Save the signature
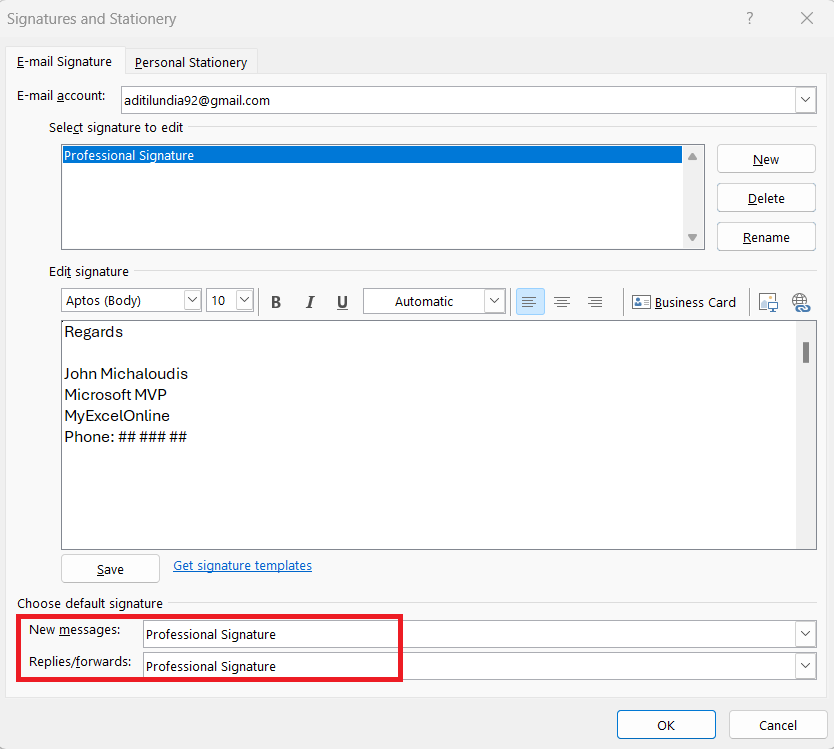This screenshot has width=834, height=749. [110, 569]
